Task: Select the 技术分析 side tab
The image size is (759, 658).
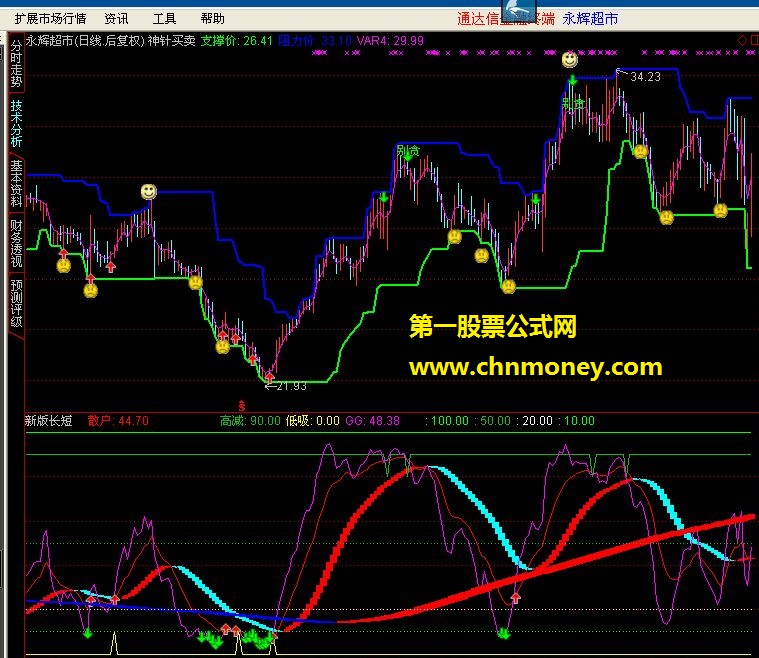Action: [16, 123]
